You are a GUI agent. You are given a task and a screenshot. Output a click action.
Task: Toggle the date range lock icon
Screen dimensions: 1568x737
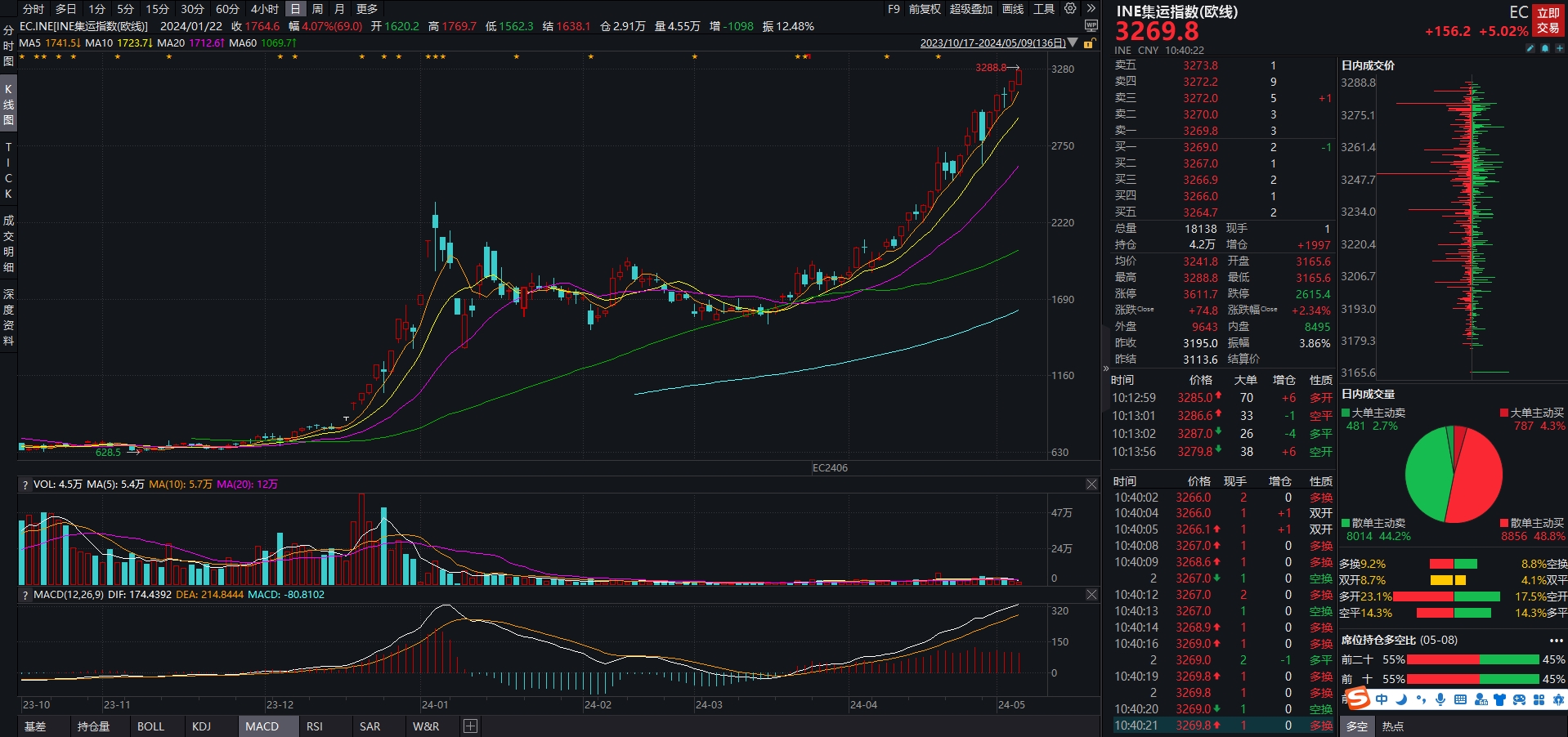click(1089, 43)
